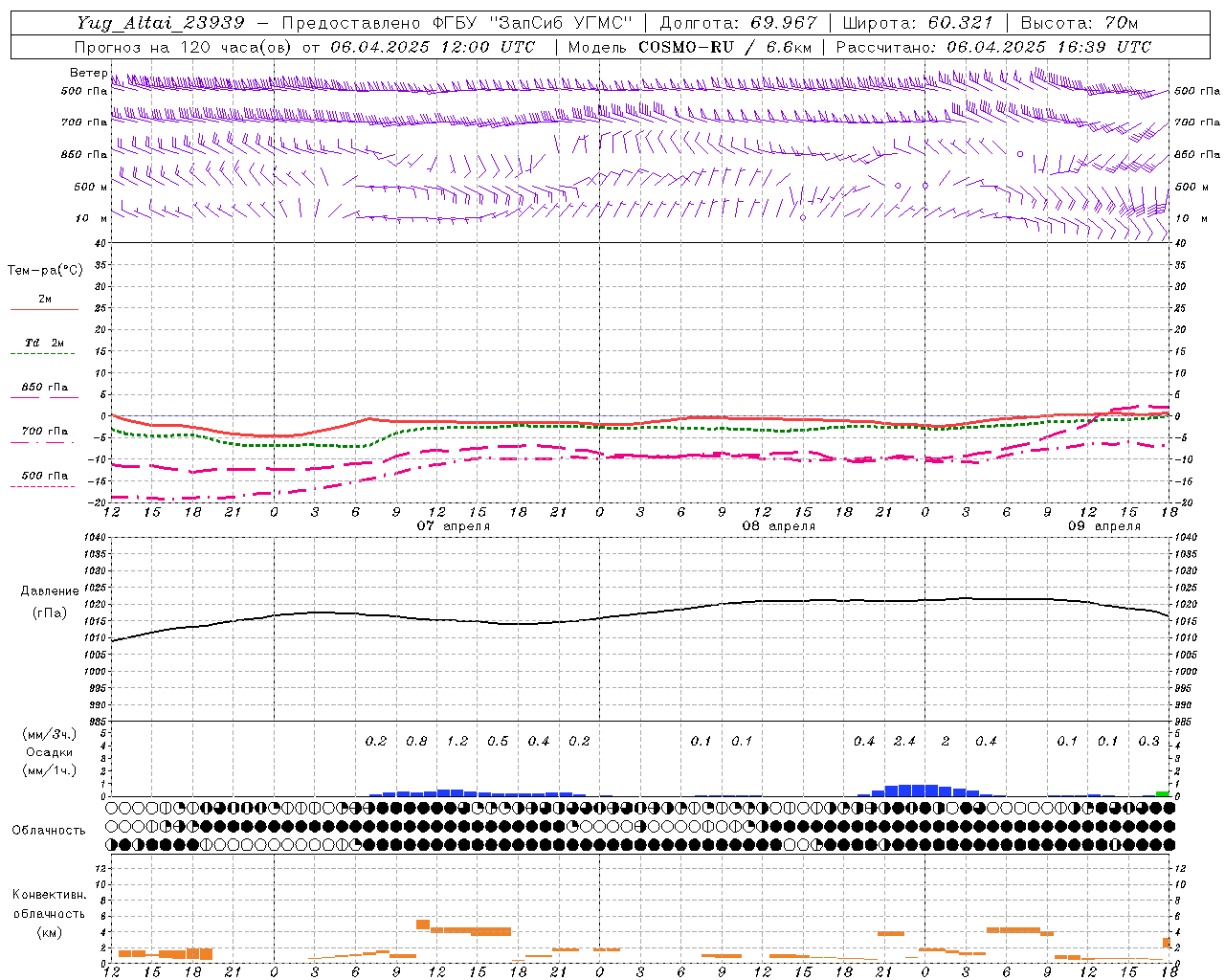Select the Модель COSMO-RU / 6.6км text

coord(689,47)
